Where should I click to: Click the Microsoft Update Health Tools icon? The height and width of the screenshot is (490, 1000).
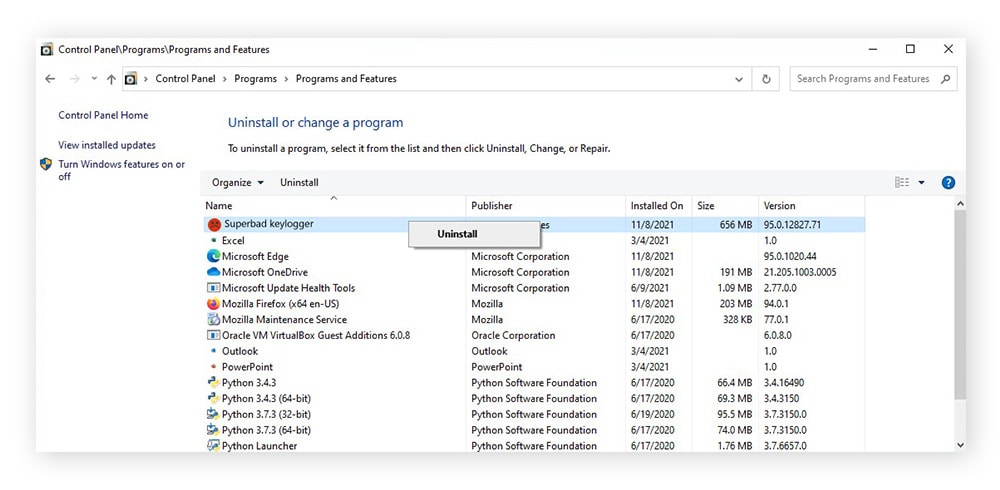(214, 288)
